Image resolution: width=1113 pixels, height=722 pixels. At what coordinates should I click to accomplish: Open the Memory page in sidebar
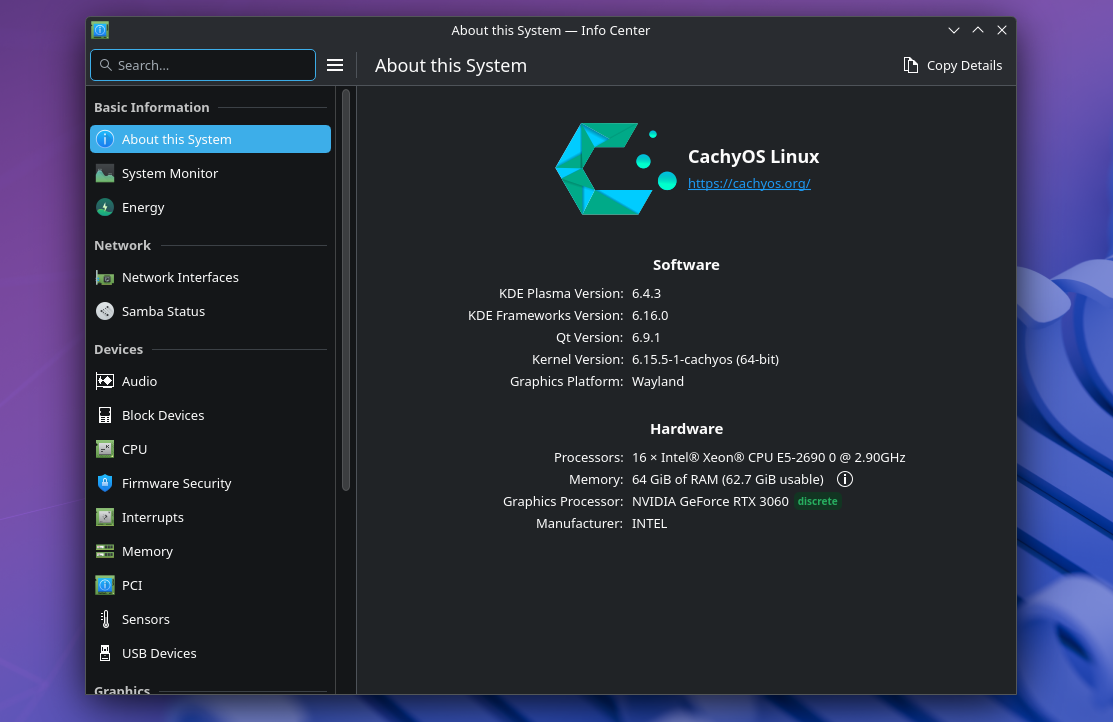[147, 552]
